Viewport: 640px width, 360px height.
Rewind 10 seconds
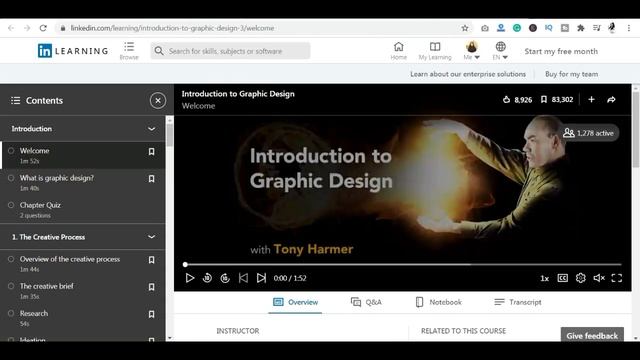tap(207, 278)
